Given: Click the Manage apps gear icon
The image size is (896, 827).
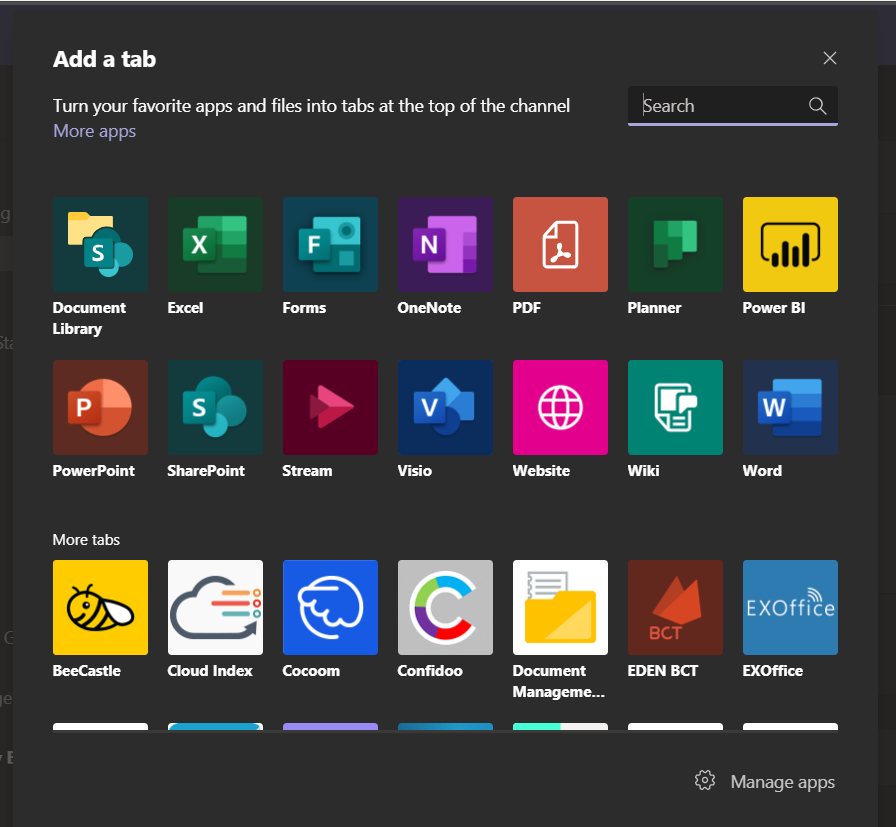Looking at the screenshot, I should coord(705,781).
